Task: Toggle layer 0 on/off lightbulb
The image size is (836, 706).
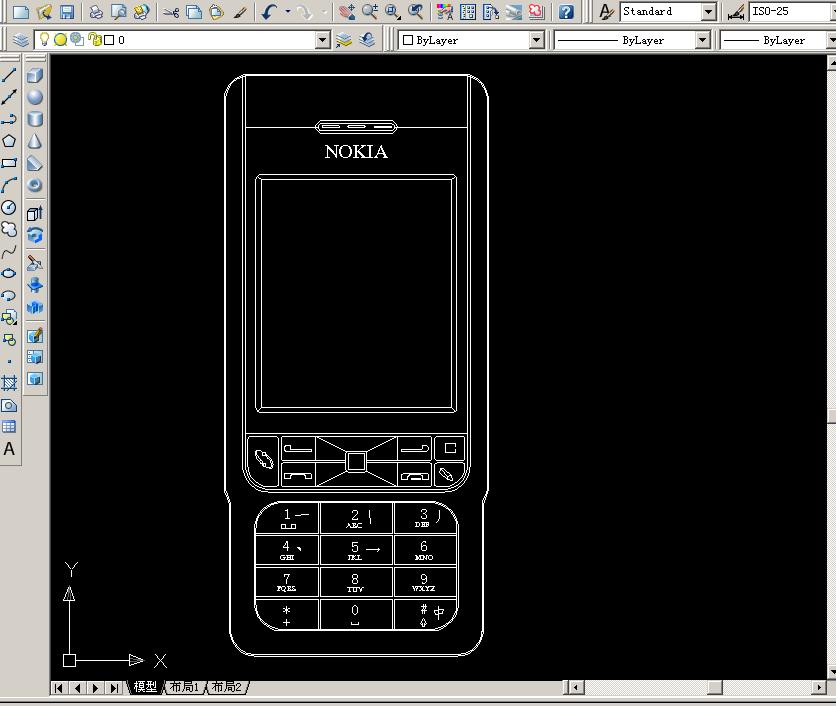Action: pyautogui.click(x=44, y=39)
